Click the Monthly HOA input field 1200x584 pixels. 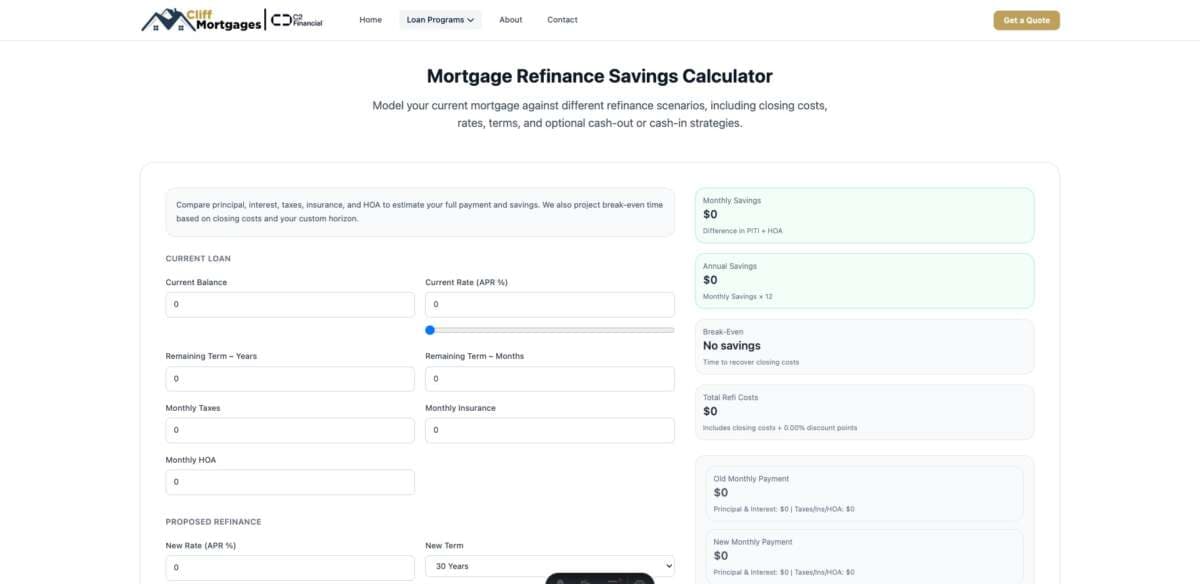click(289, 481)
